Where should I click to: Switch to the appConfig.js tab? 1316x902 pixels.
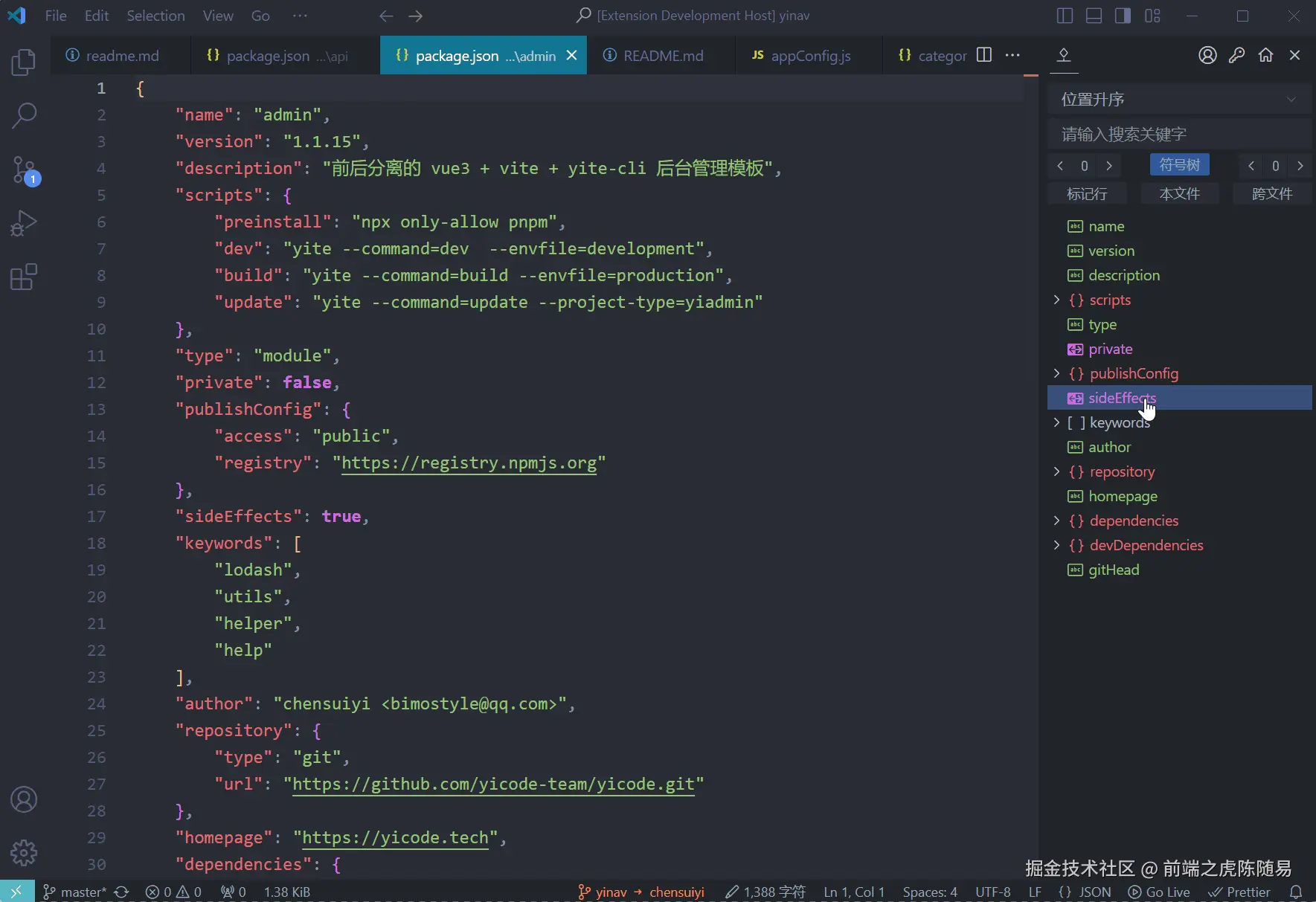(809, 55)
